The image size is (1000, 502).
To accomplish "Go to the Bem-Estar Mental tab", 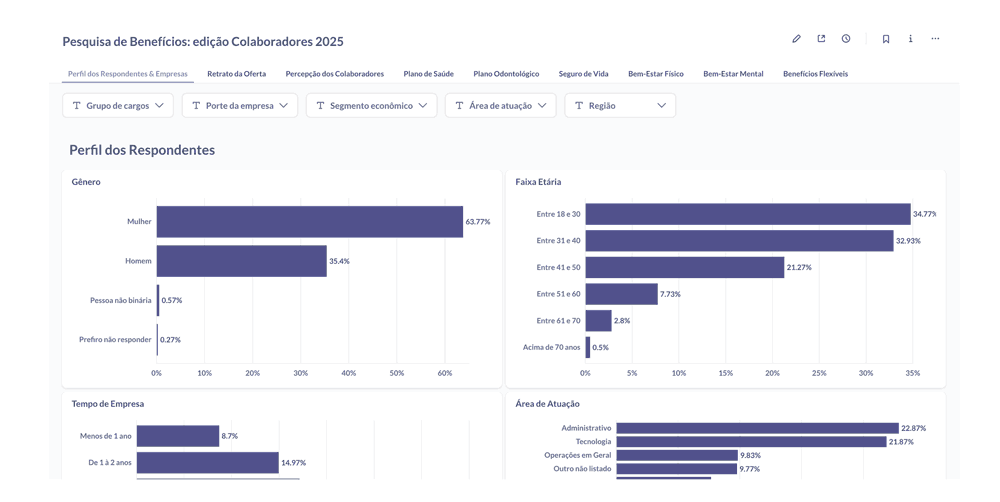I will pos(733,74).
